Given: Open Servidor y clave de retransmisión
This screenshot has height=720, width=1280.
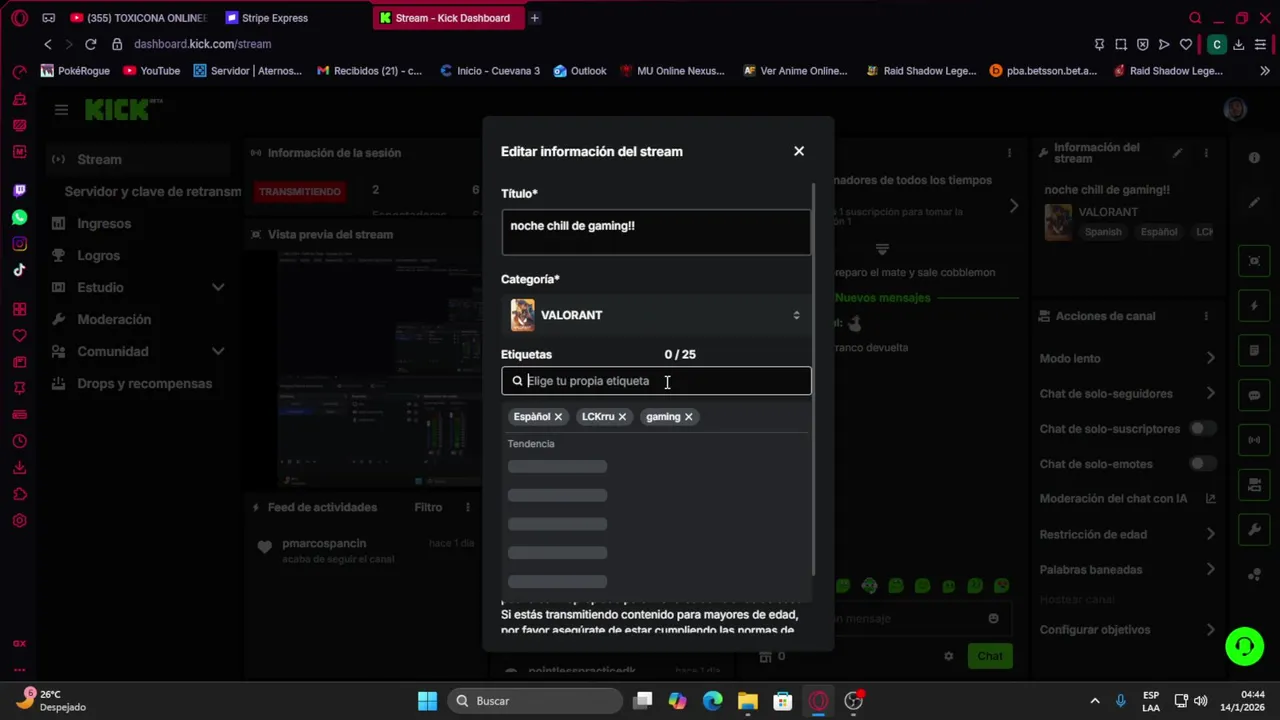Looking at the screenshot, I should pos(152,191).
